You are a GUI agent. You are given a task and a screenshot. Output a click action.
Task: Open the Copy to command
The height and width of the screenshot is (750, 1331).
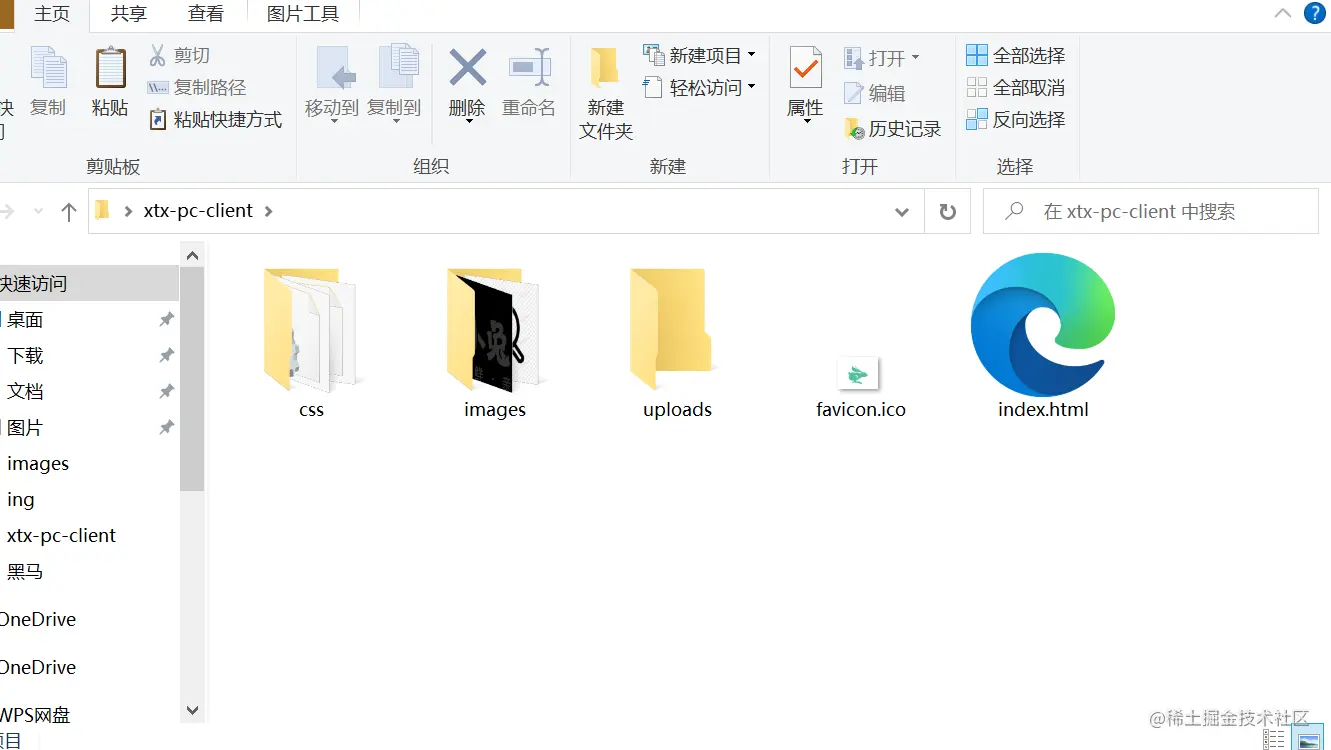click(395, 82)
